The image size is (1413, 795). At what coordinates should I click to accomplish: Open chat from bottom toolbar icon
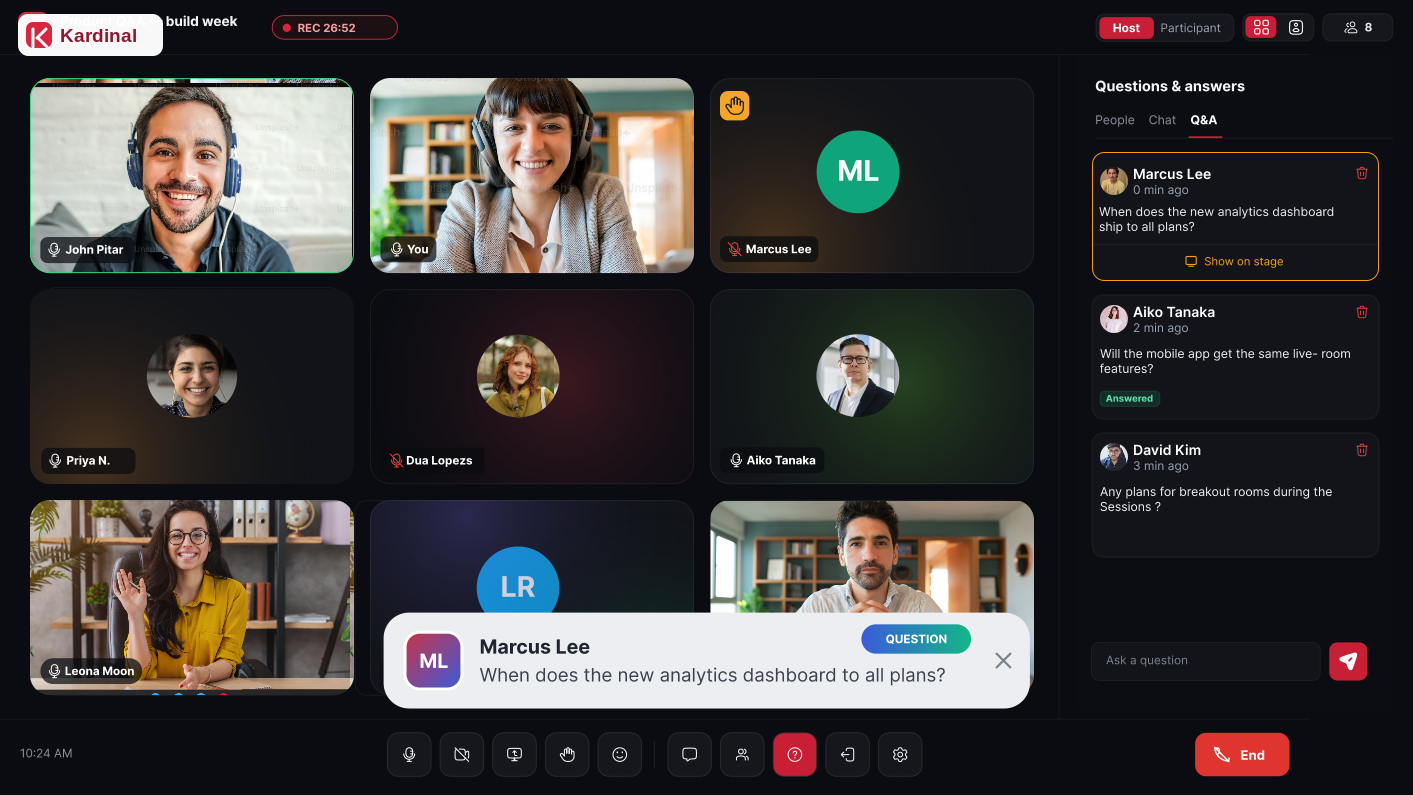pyautogui.click(x=689, y=755)
